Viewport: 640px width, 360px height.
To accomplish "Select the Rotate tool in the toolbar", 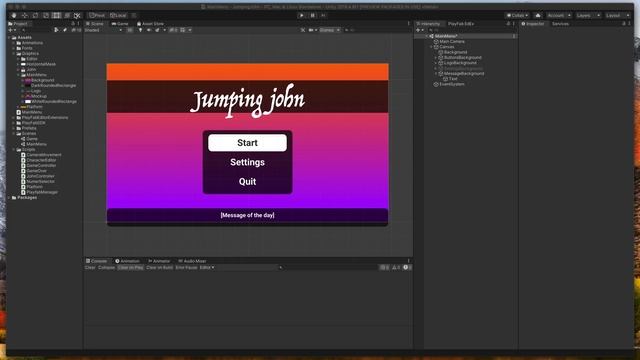I will tap(35, 16).
